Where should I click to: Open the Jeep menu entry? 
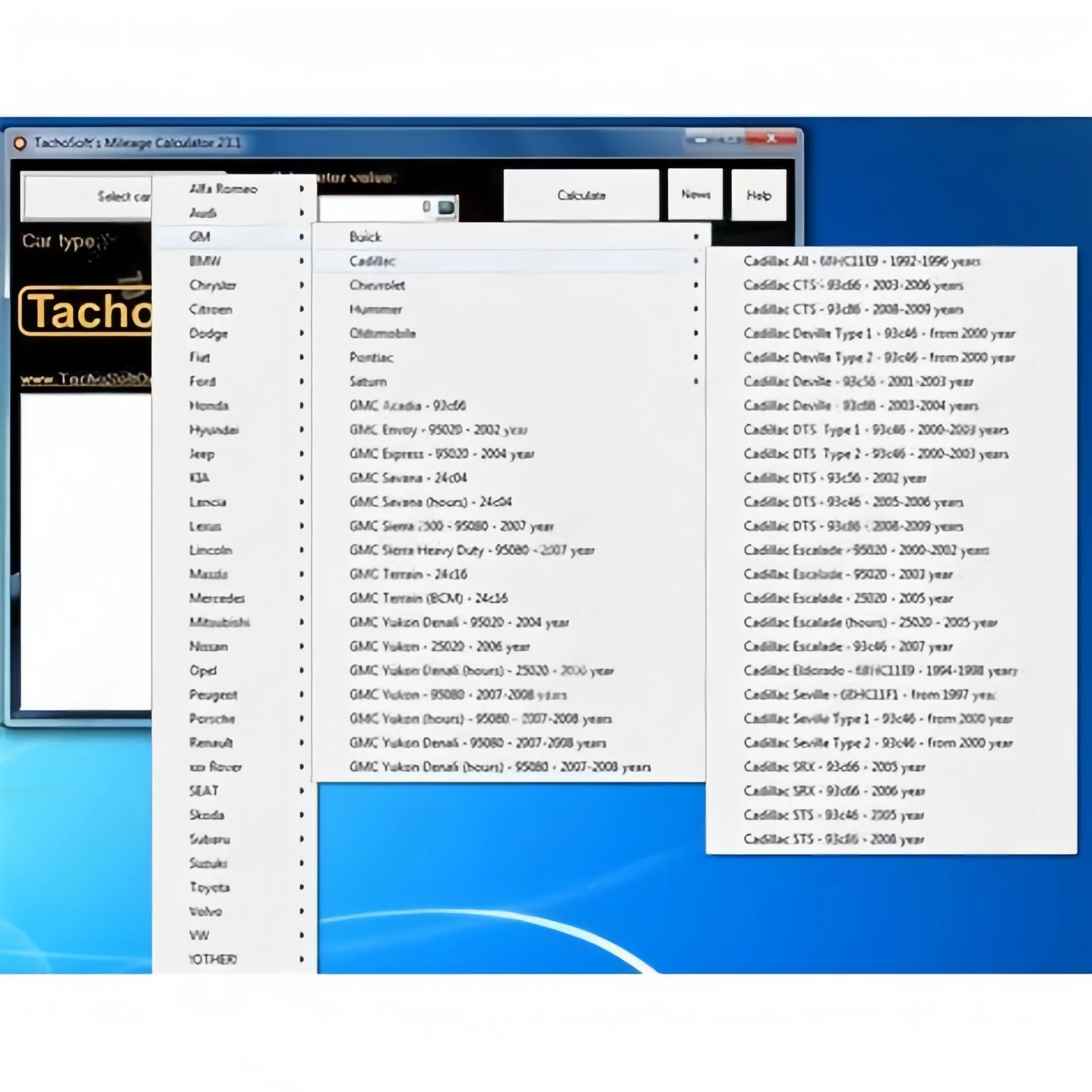tap(234, 454)
